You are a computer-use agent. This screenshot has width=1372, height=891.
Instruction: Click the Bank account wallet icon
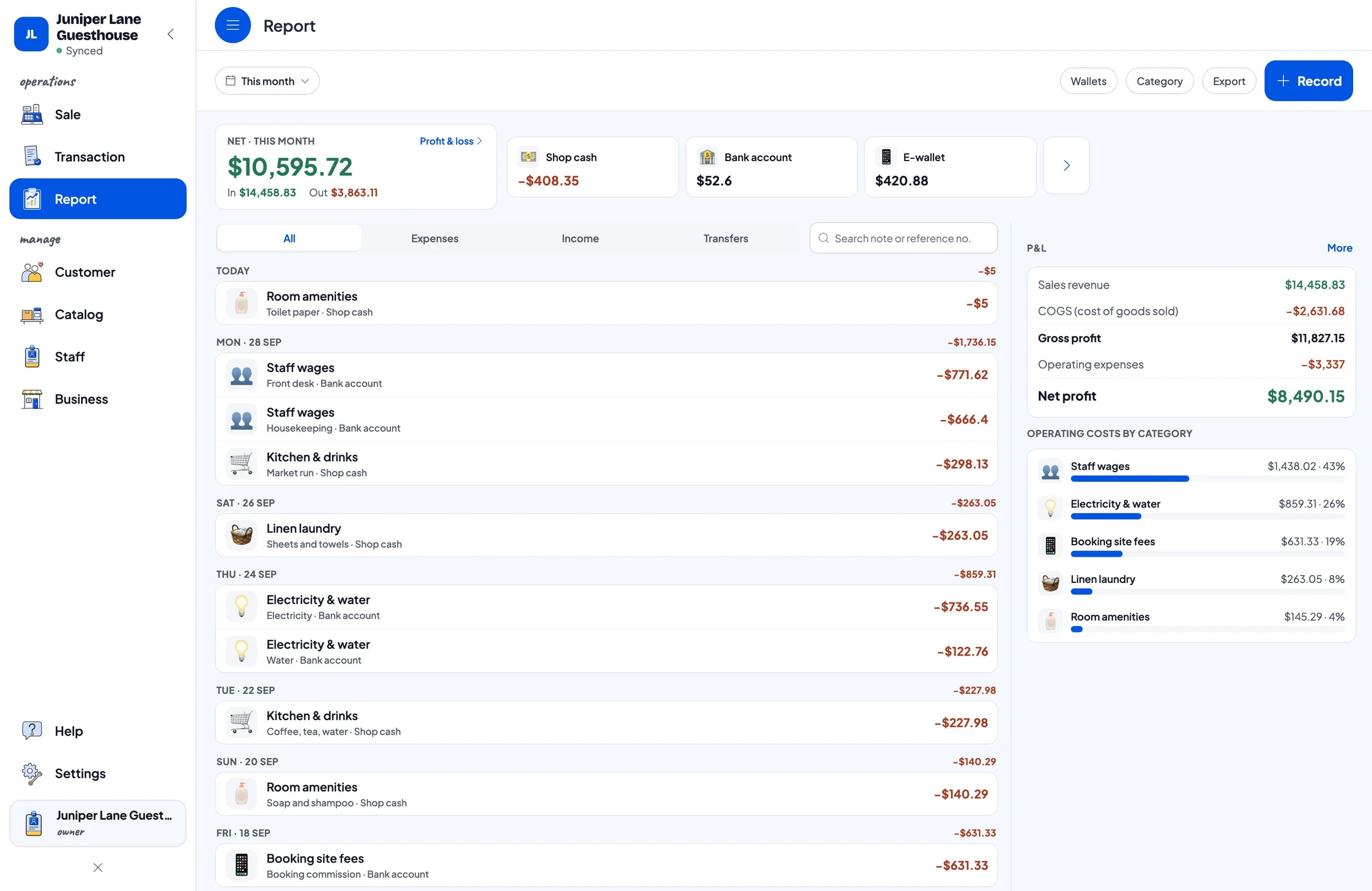(x=707, y=157)
